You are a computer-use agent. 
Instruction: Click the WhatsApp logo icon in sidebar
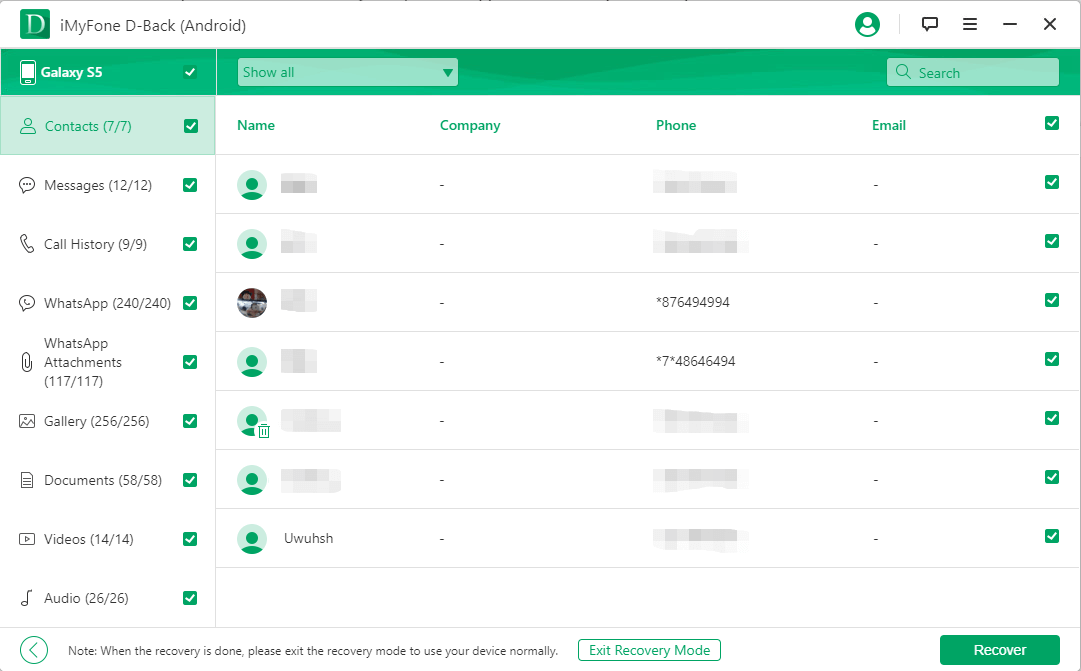26,303
